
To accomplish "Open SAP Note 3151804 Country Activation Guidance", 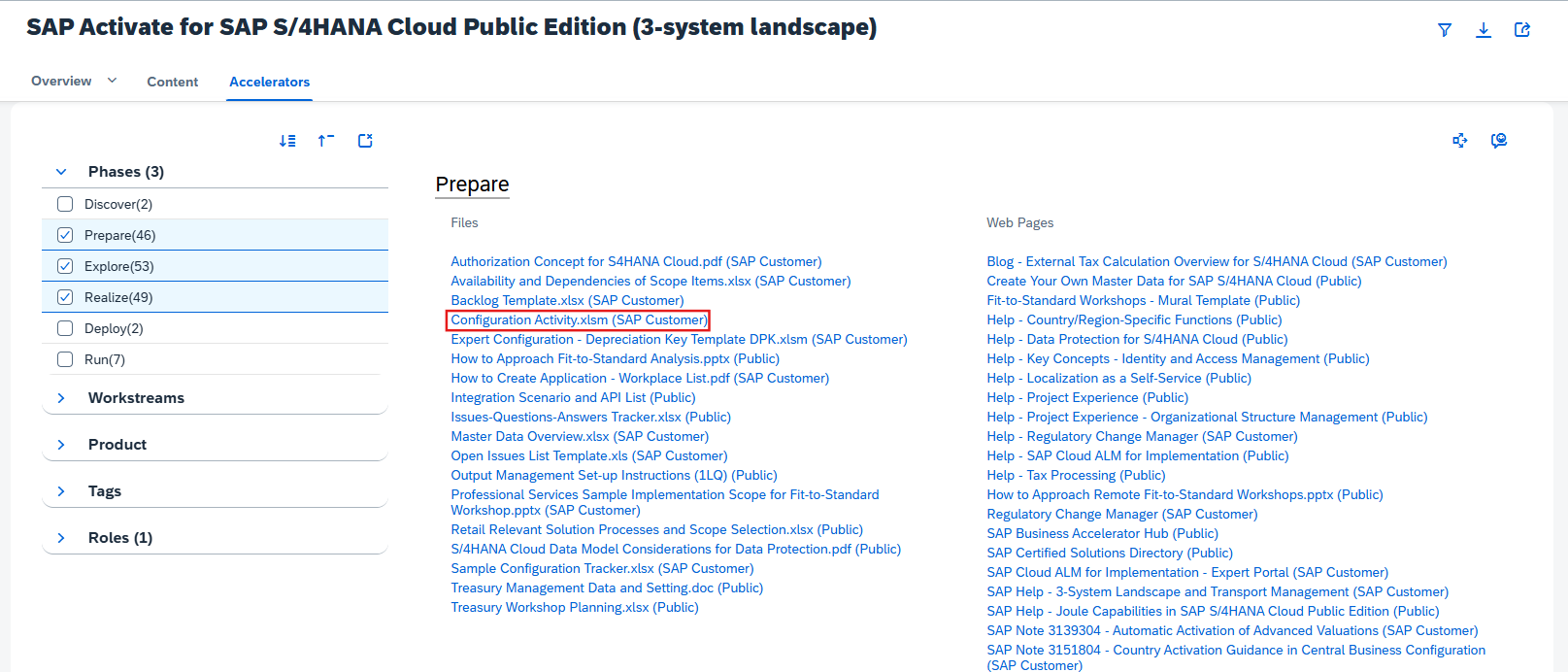I will coord(1236,657).
